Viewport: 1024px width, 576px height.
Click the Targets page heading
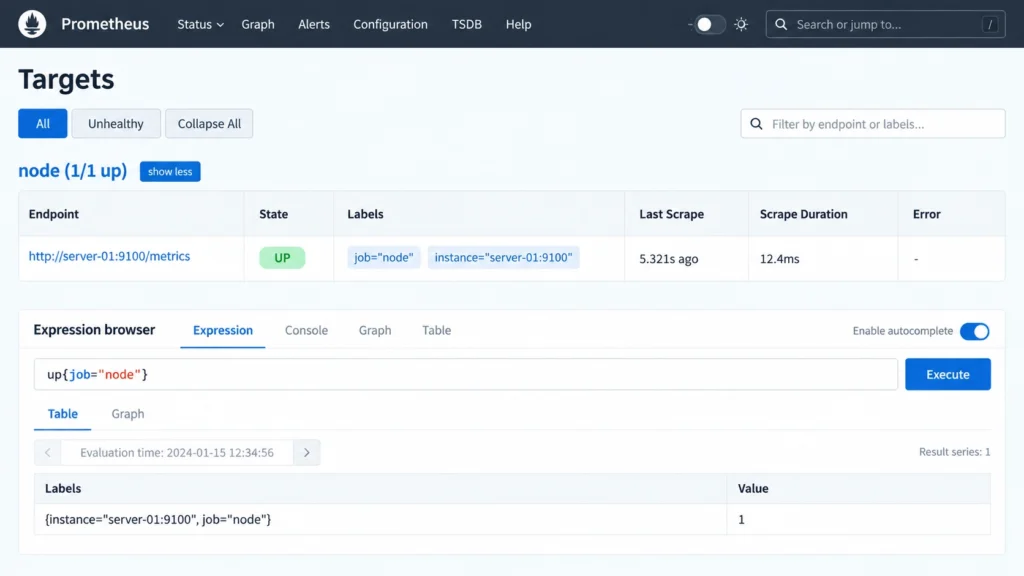click(x=66, y=79)
